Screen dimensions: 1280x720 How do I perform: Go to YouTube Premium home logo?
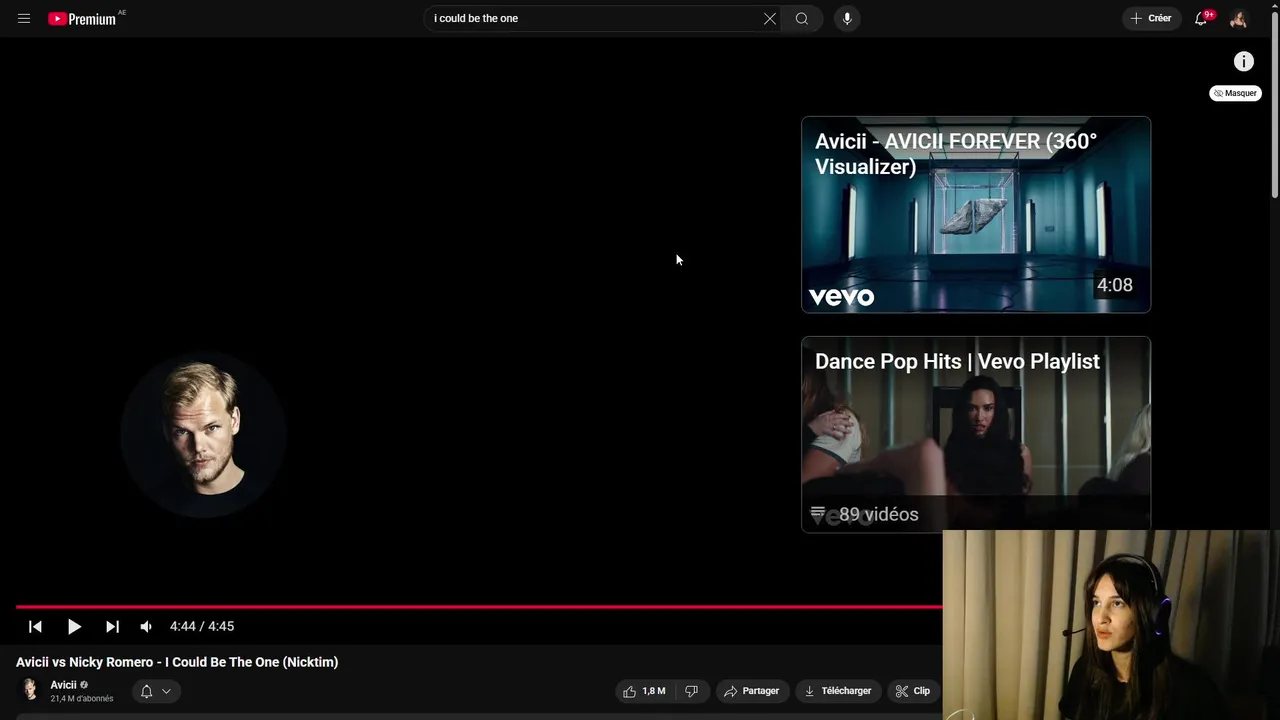point(83,19)
